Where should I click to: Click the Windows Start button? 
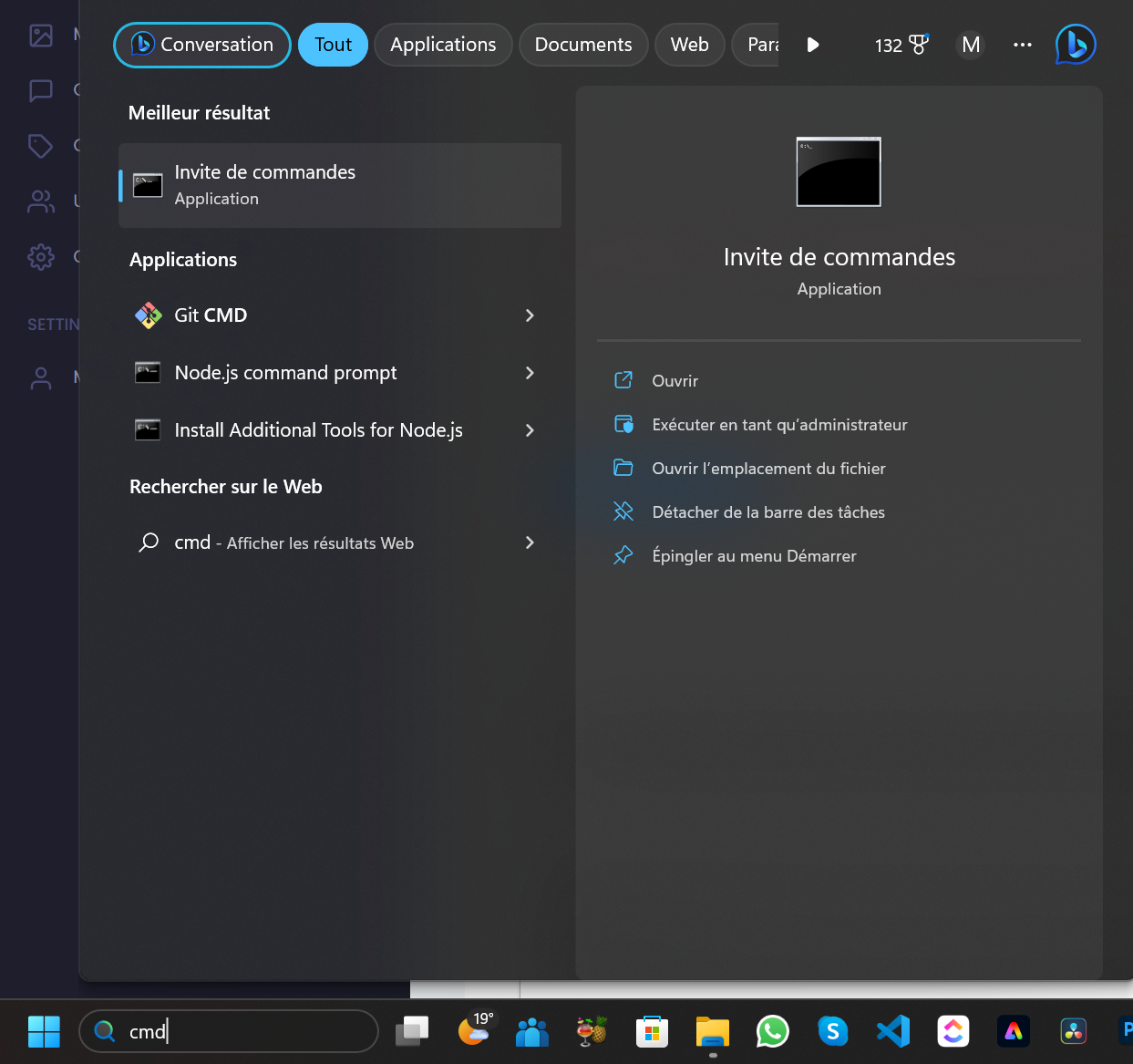pos(44,1031)
